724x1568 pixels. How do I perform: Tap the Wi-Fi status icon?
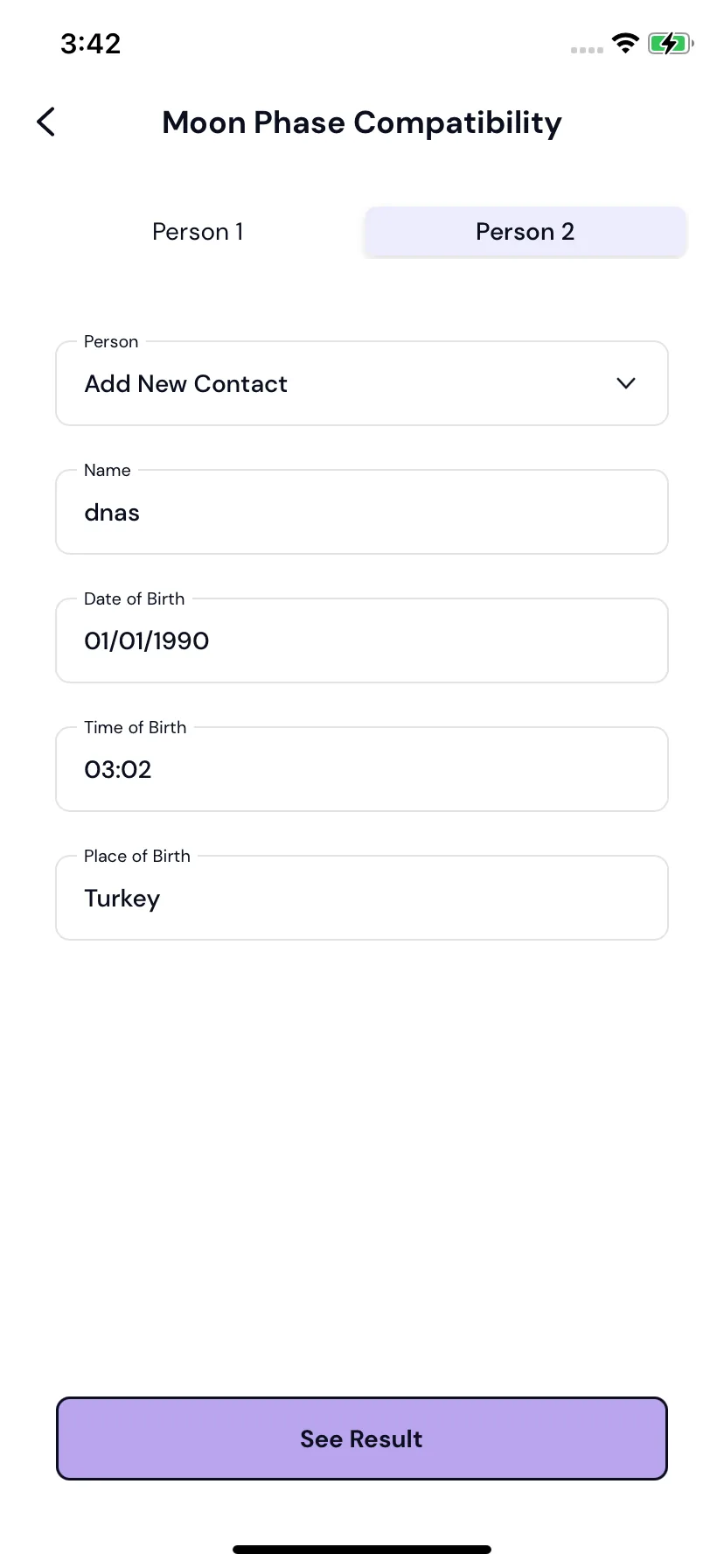tap(625, 43)
